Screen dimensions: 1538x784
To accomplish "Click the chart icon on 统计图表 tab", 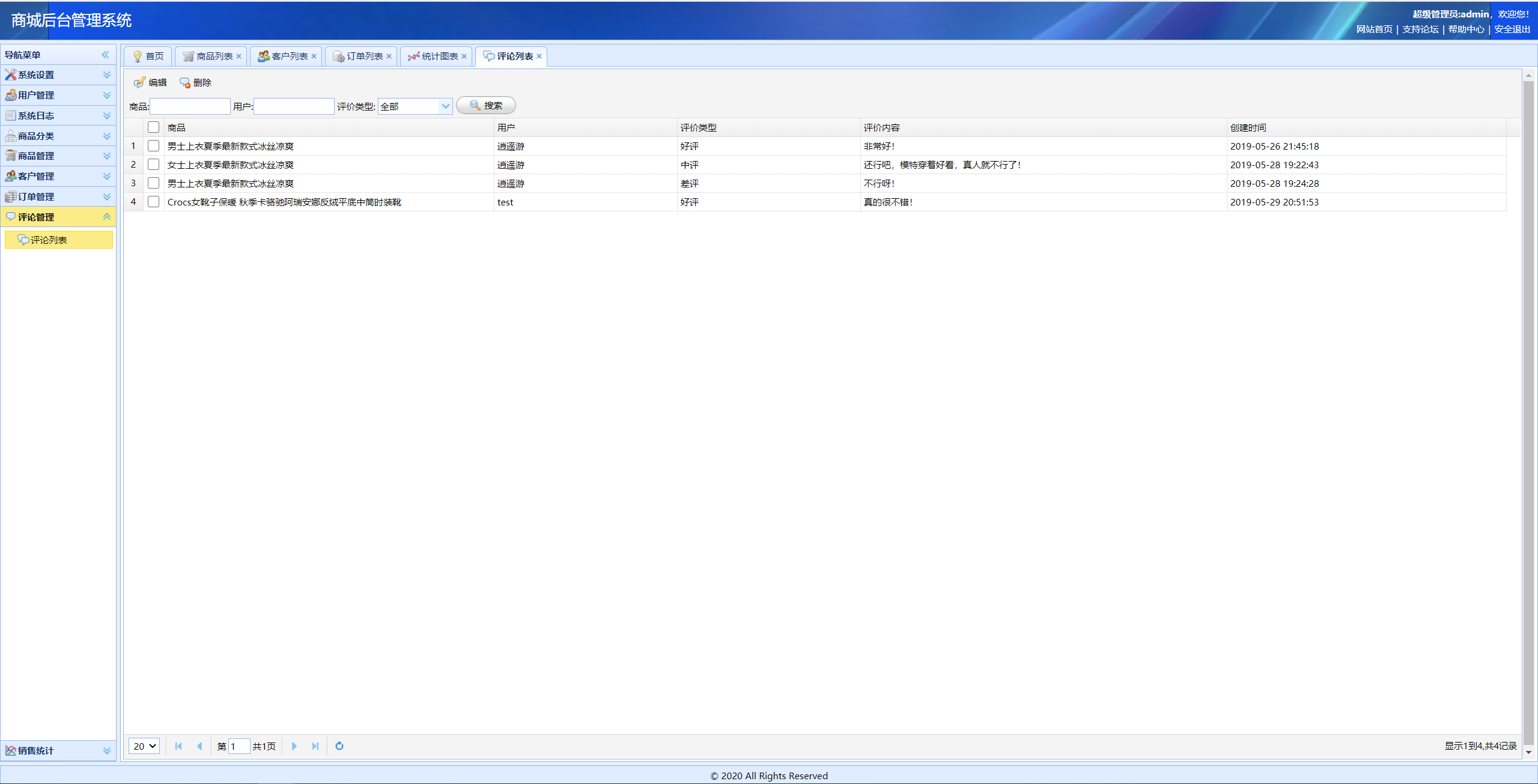I will (x=413, y=56).
